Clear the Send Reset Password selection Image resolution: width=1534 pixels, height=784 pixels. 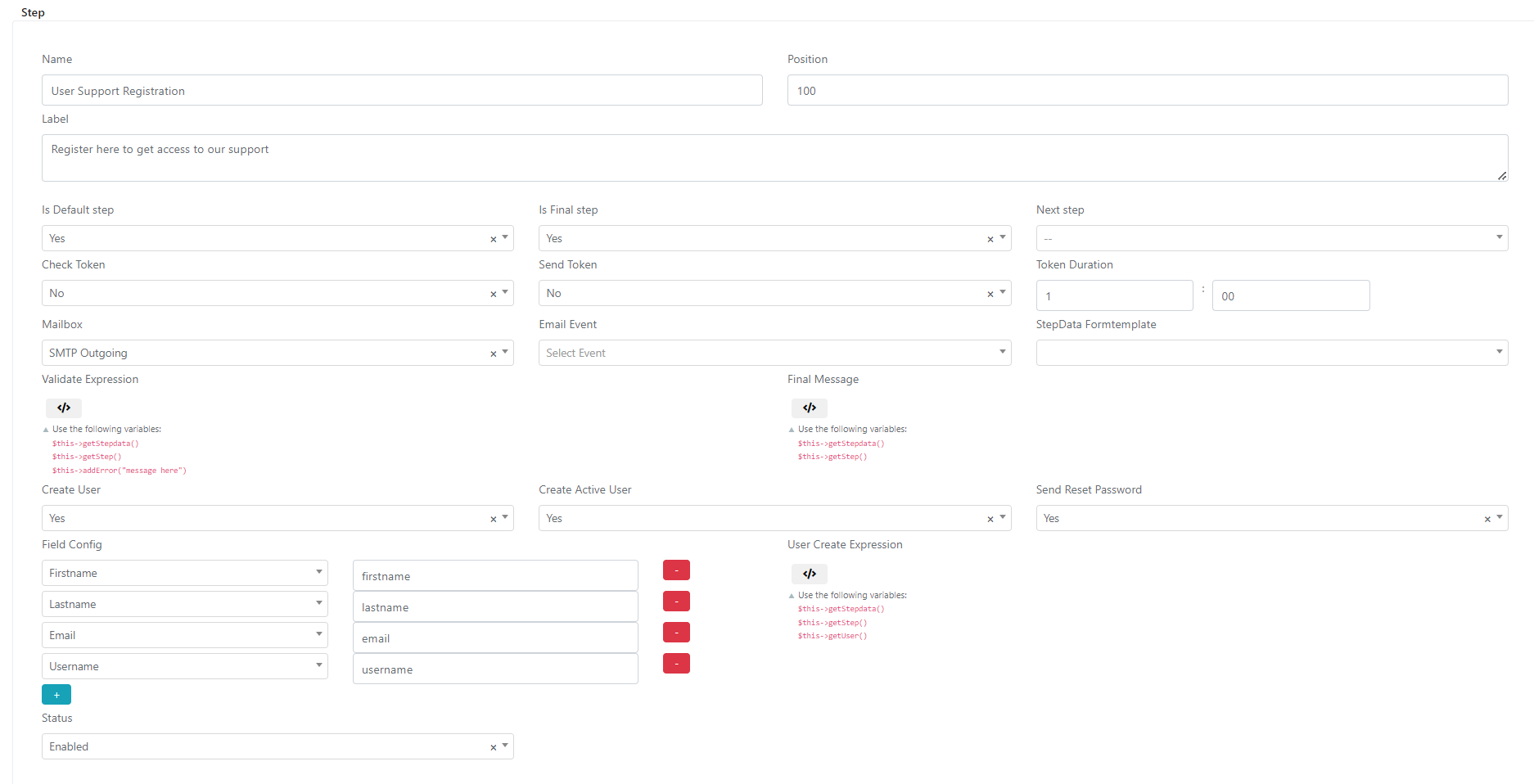[1487, 519]
